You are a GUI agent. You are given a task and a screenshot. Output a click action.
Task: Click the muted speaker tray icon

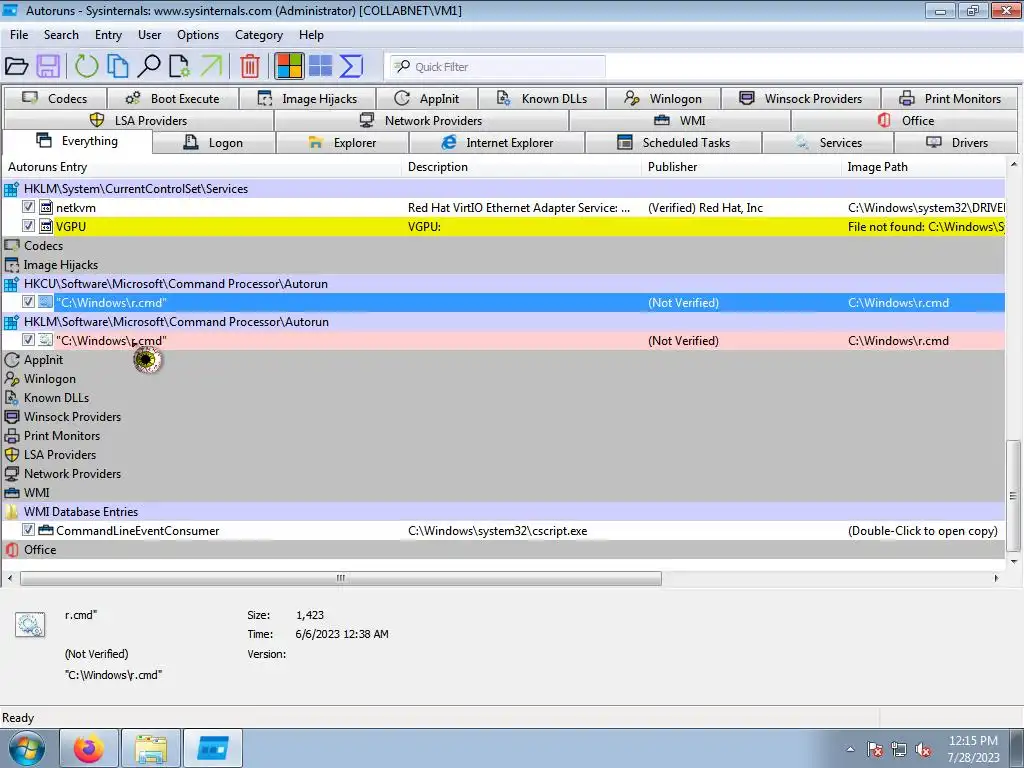coord(923,750)
